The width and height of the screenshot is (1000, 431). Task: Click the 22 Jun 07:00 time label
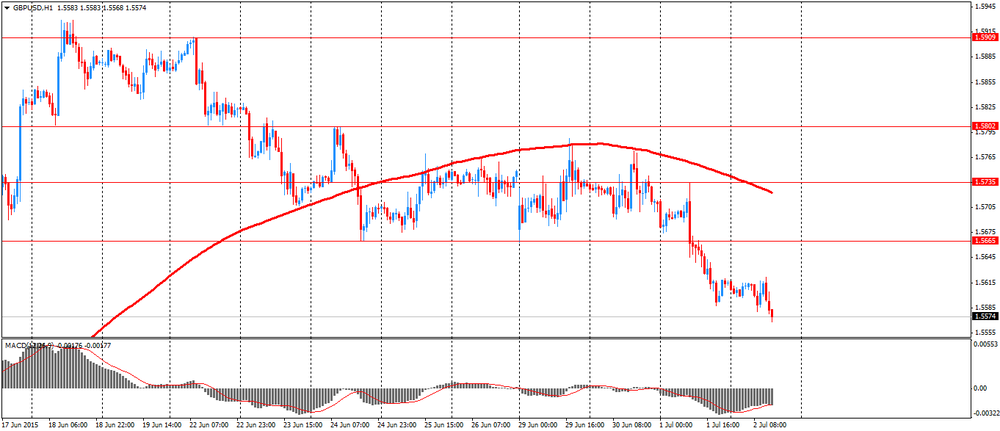coord(209,424)
